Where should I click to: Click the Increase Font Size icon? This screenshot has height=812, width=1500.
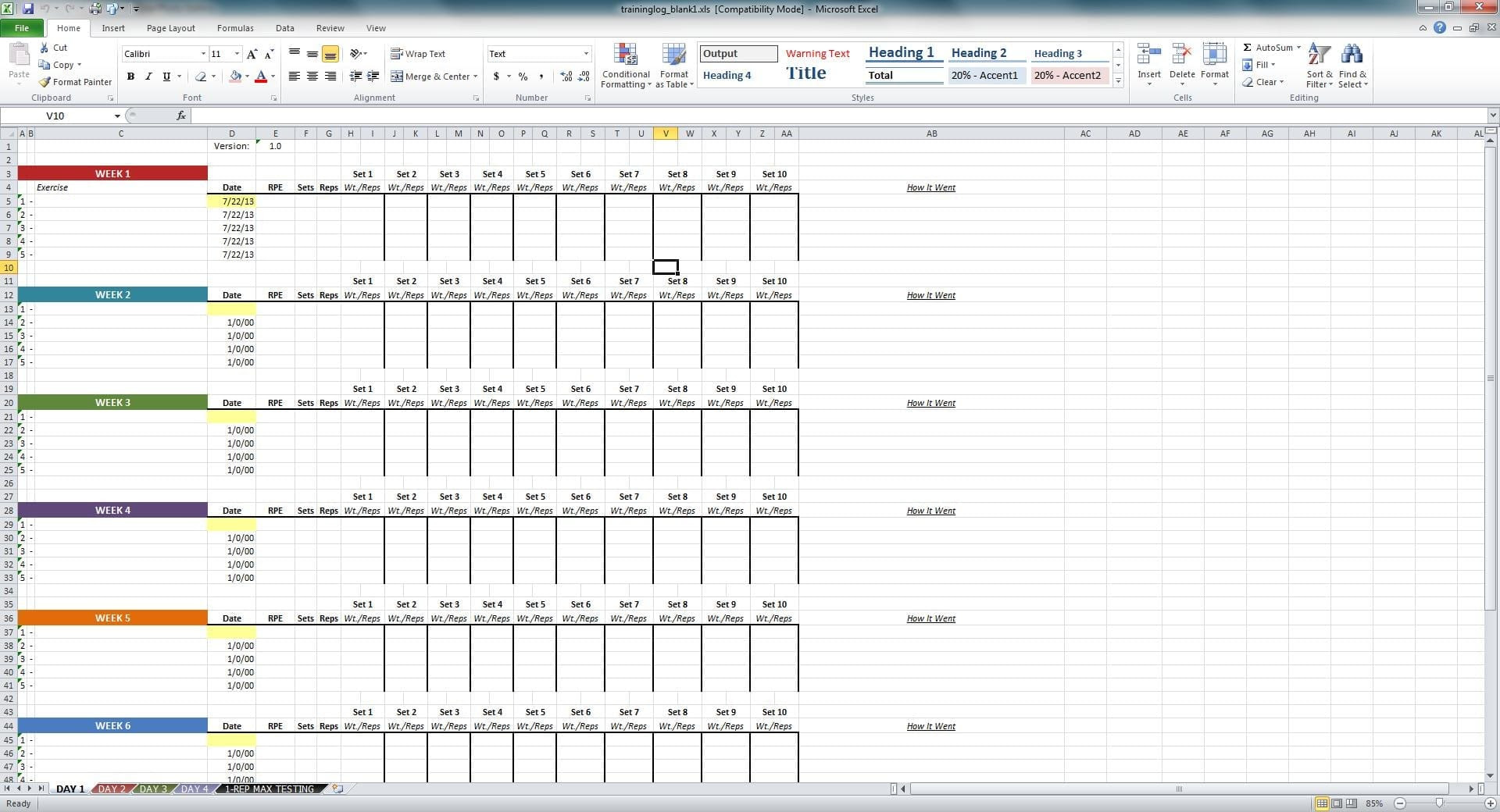tap(252, 54)
